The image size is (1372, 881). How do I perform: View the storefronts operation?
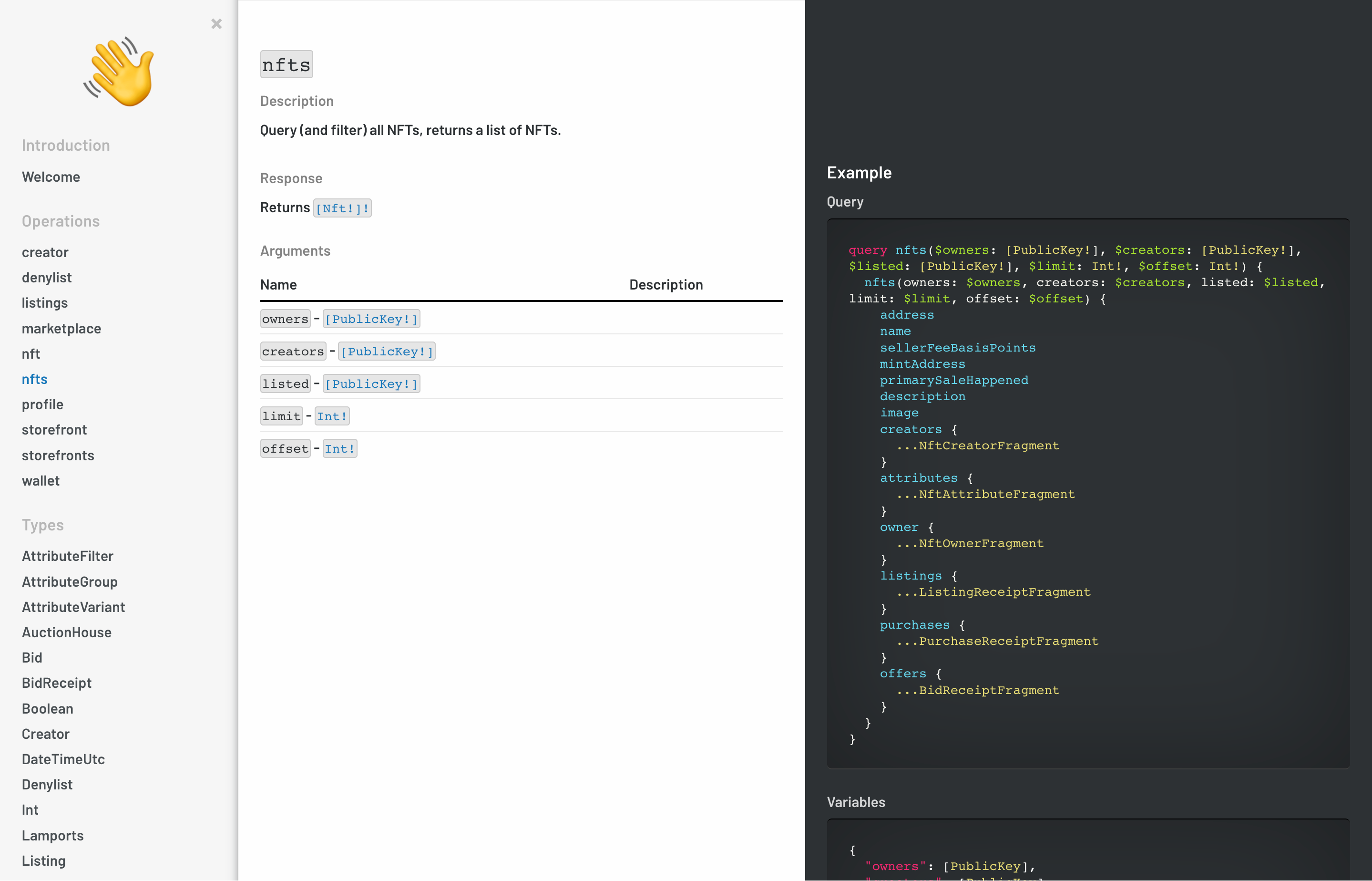[58, 456]
